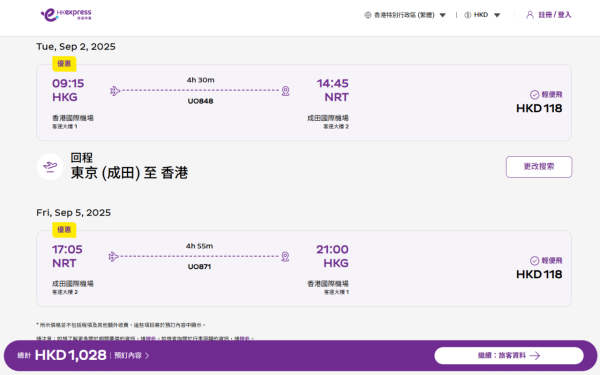Open the 註冊 / 登入 sign-in link
The width and height of the screenshot is (600, 375).
(555, 15)
